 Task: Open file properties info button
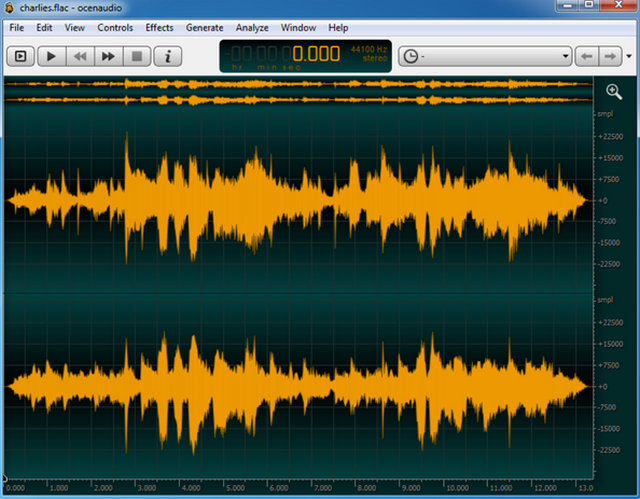pyautogui.click(x=168, y=56)
